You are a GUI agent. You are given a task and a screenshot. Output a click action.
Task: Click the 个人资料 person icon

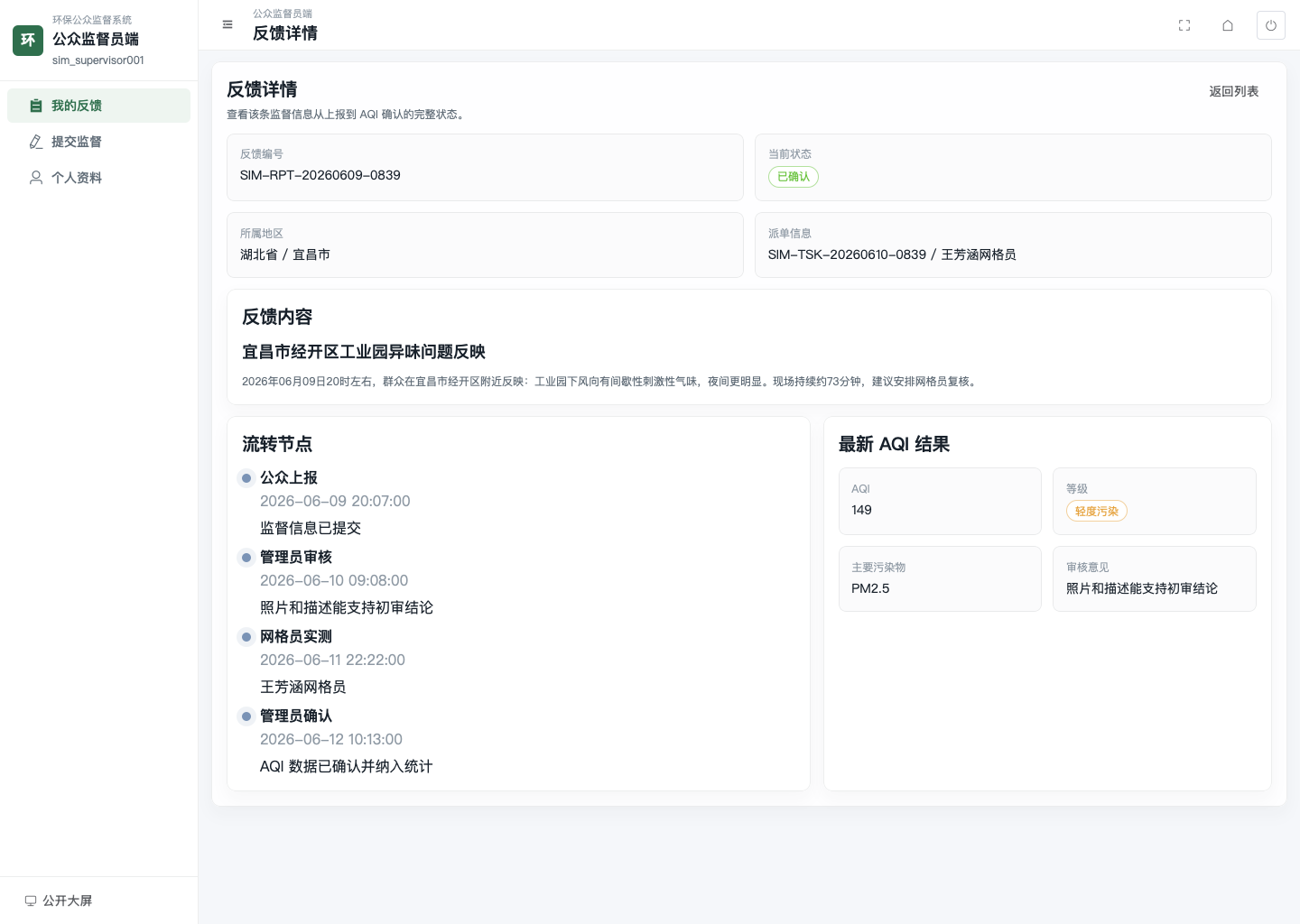[x=36, y=178]
